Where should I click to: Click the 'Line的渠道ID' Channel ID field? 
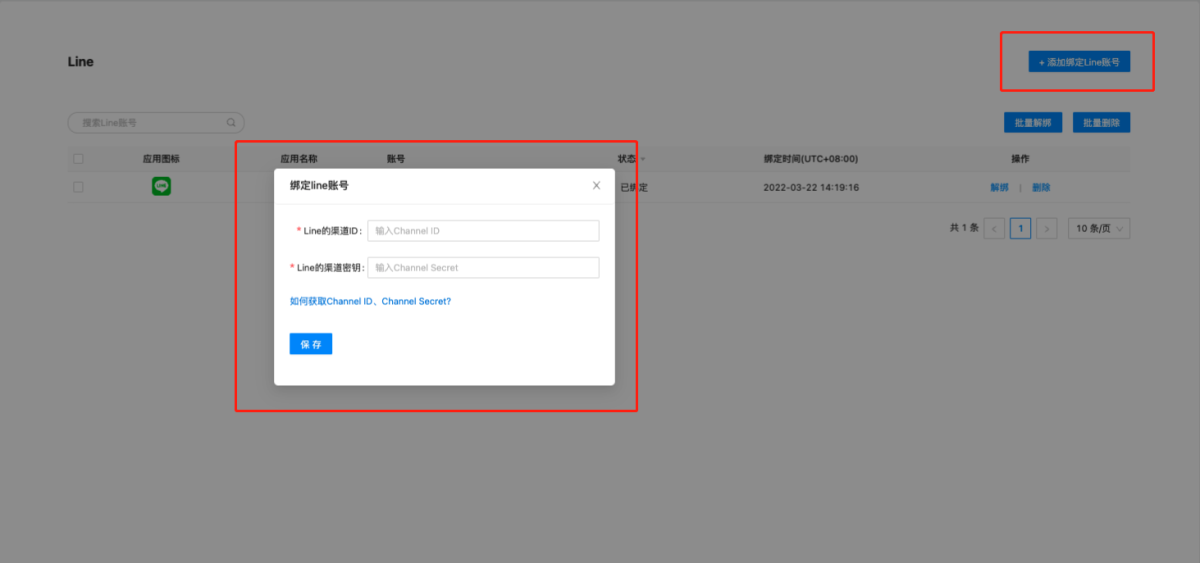click(x=483, y=231)
